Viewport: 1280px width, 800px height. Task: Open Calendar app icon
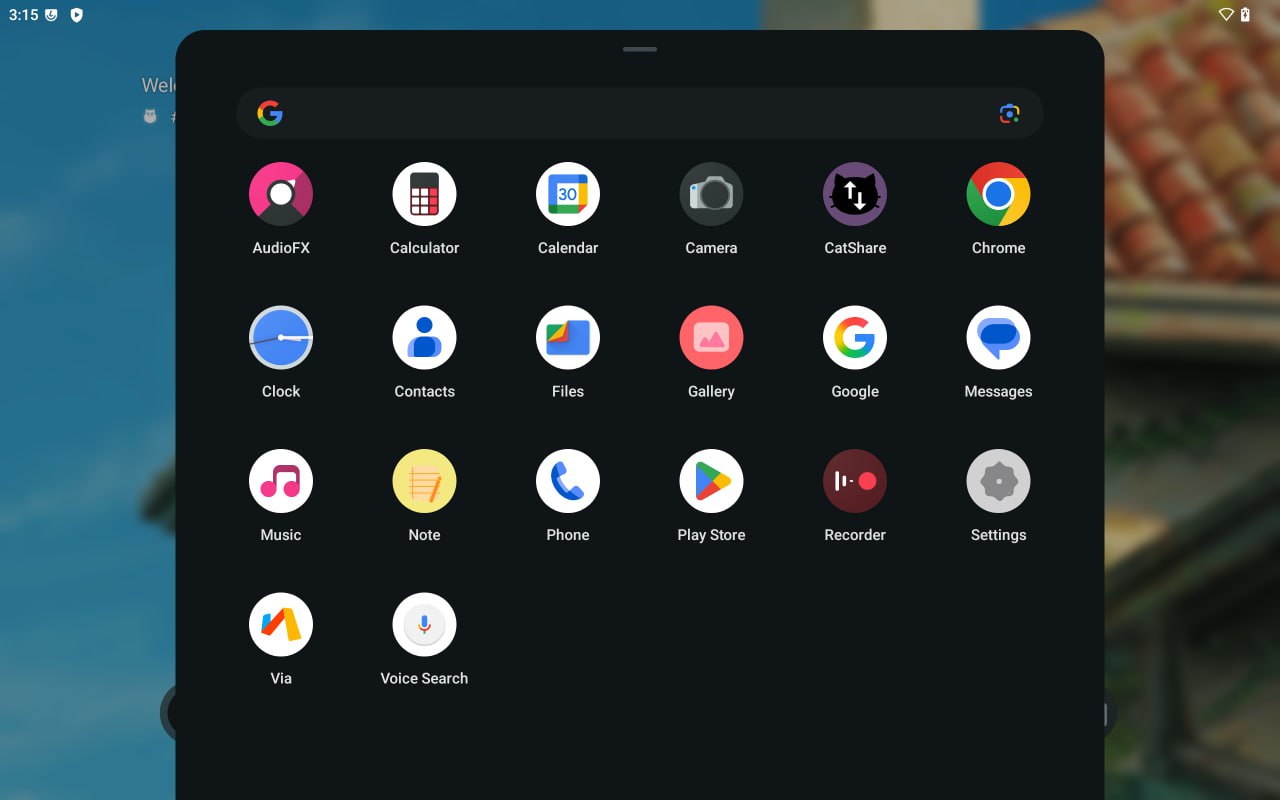click(568, 194)
